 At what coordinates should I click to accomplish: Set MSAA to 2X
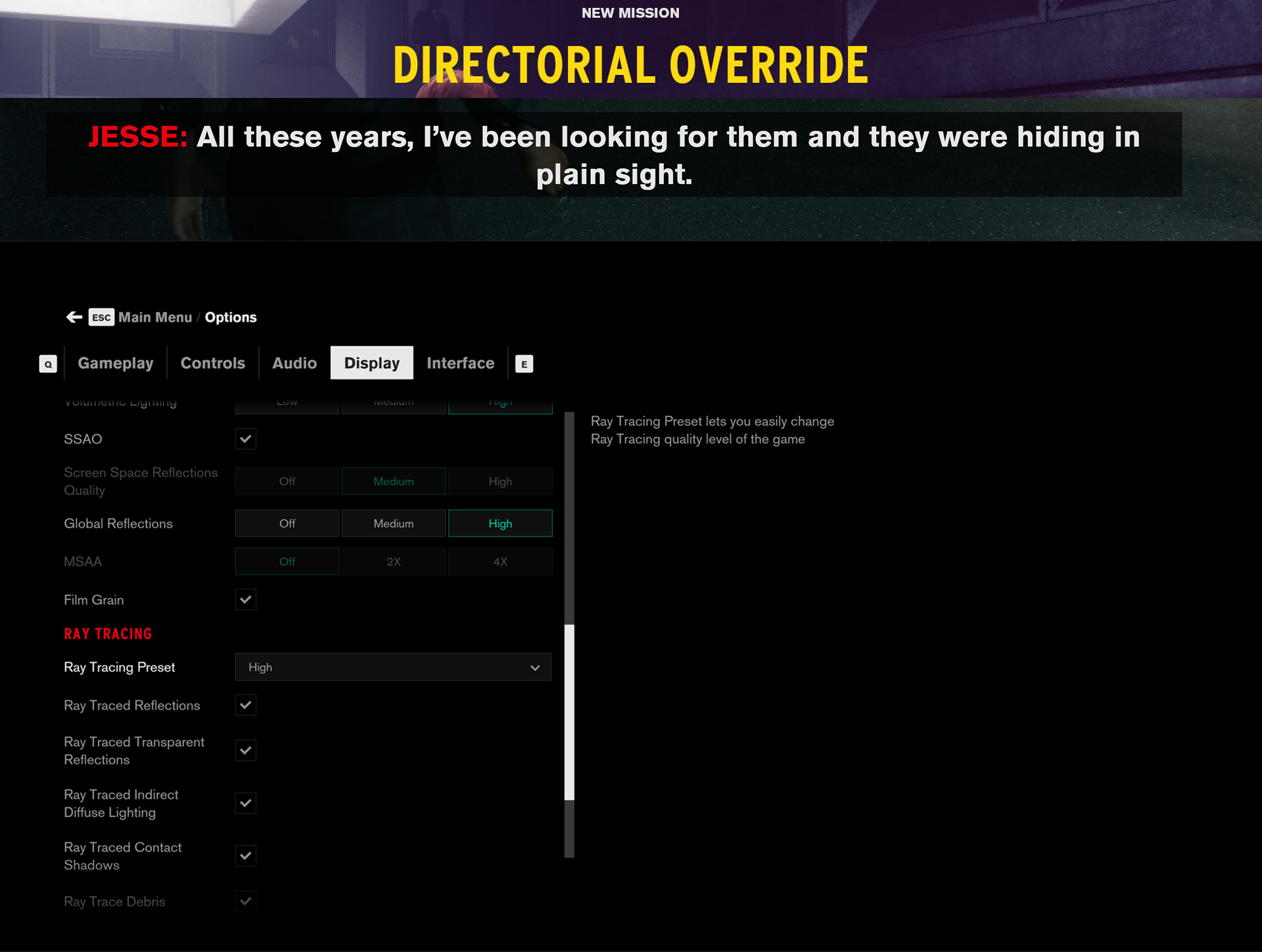pyautogui.click(x=394, y=561)
